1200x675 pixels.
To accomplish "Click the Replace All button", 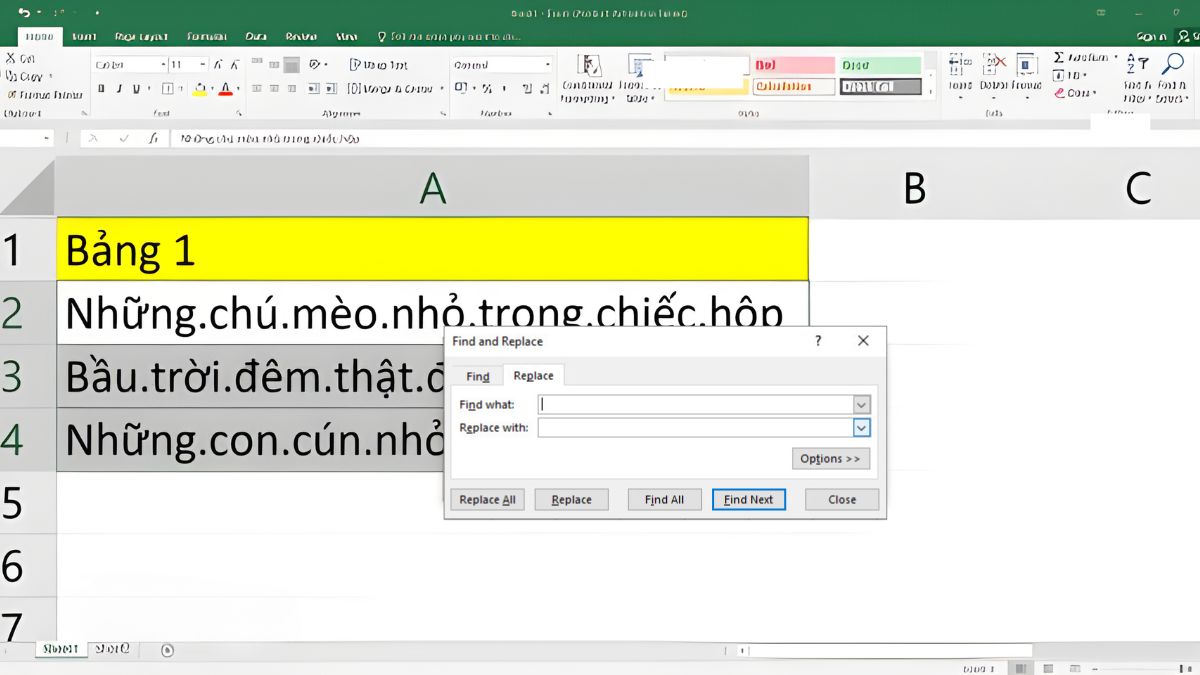I will [x=487, y=499].
